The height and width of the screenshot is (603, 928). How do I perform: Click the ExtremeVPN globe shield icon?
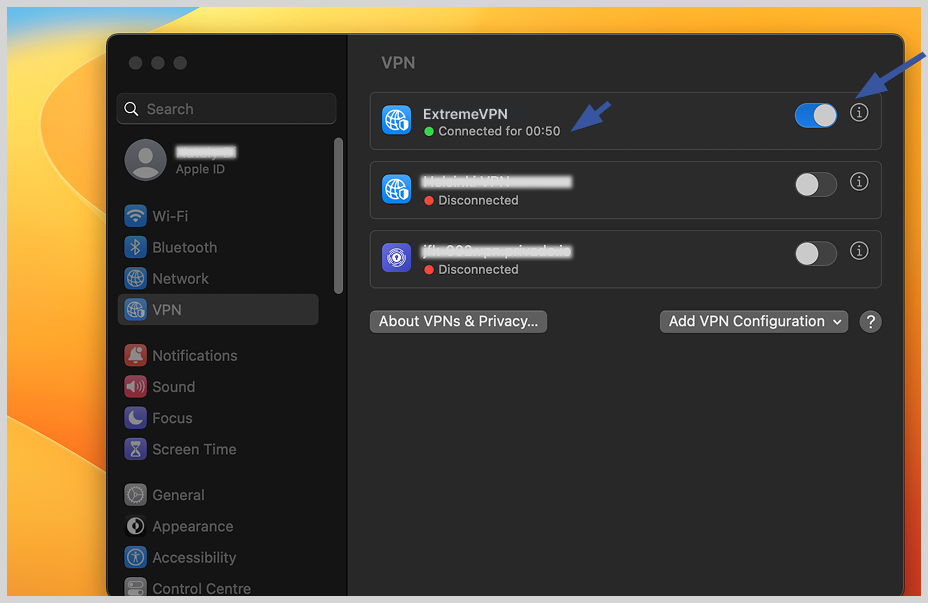(397, 120)
